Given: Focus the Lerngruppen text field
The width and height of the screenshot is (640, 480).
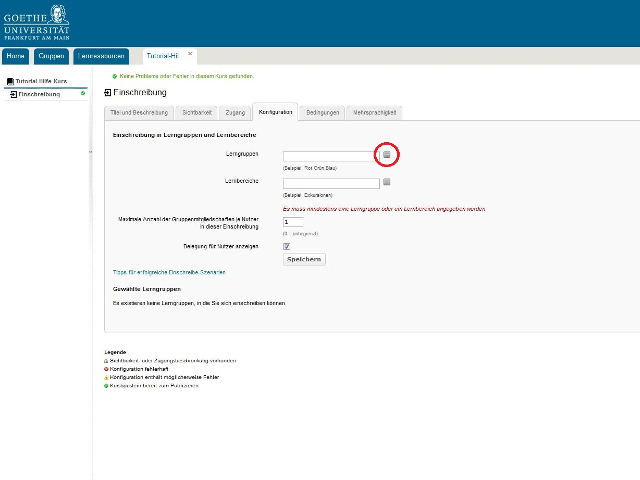Looking at the screenshot, I should tap(331, 156).
